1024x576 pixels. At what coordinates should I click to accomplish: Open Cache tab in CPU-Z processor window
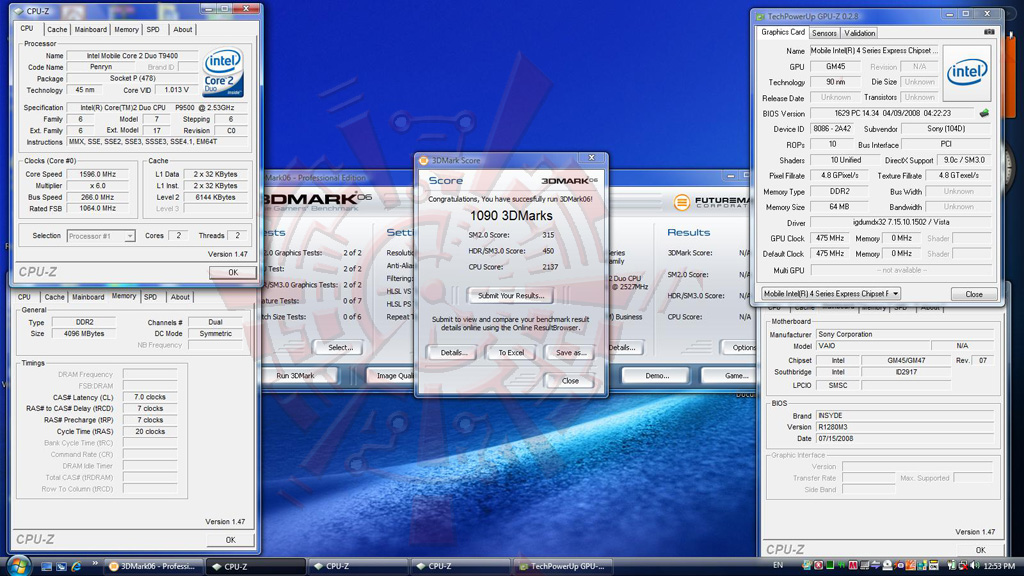click(57, 29)
